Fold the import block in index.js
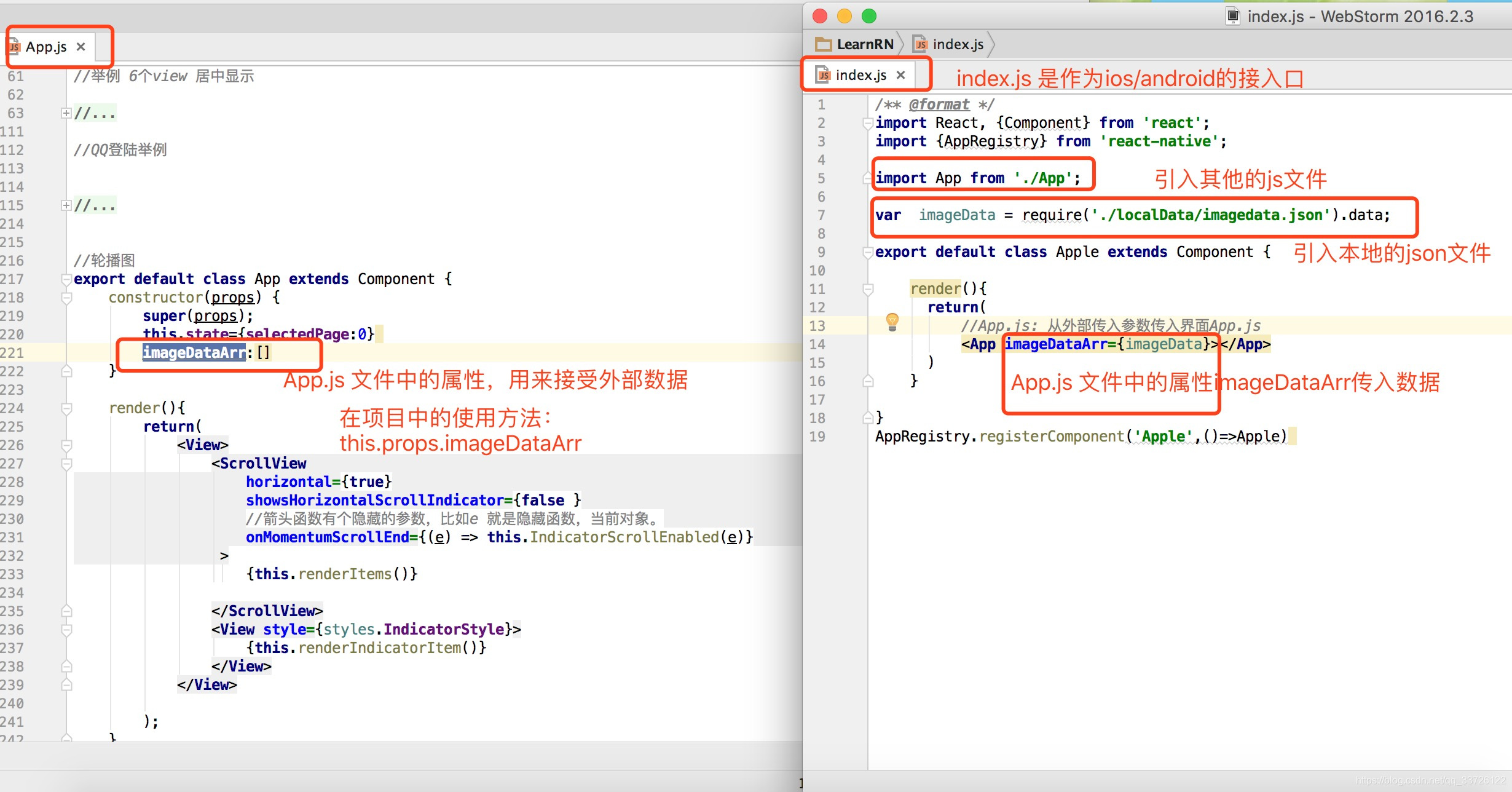Image resolution: width=1512 pixels, height=792 pixels. [868, 123]
